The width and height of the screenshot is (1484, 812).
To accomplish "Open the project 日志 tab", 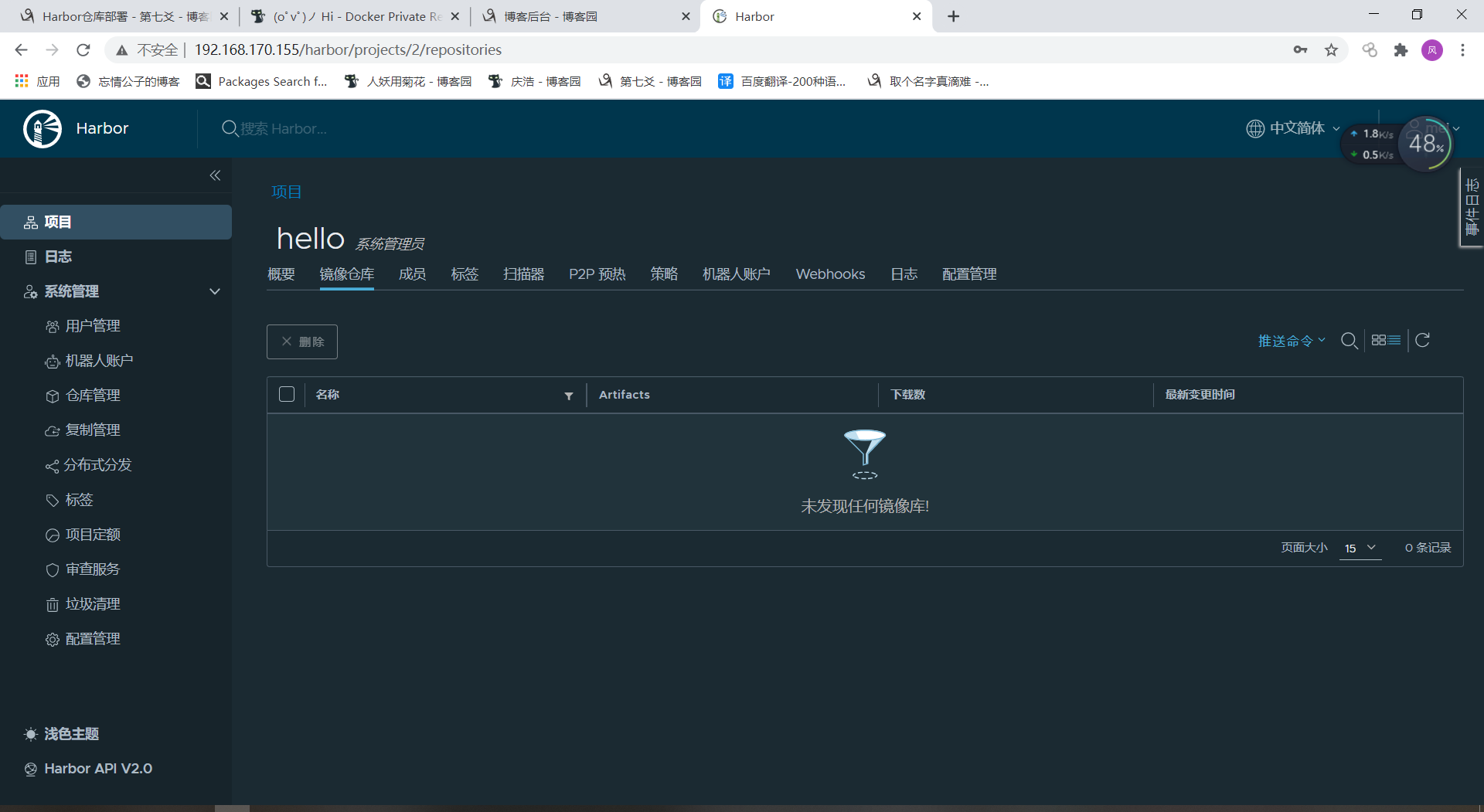I will point(904,274).
